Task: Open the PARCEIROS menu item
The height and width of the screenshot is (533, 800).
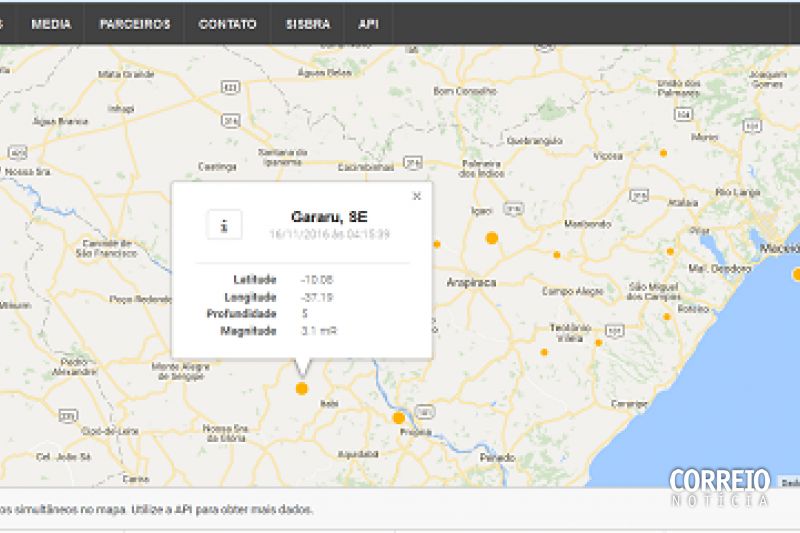Action: point(135,24)
